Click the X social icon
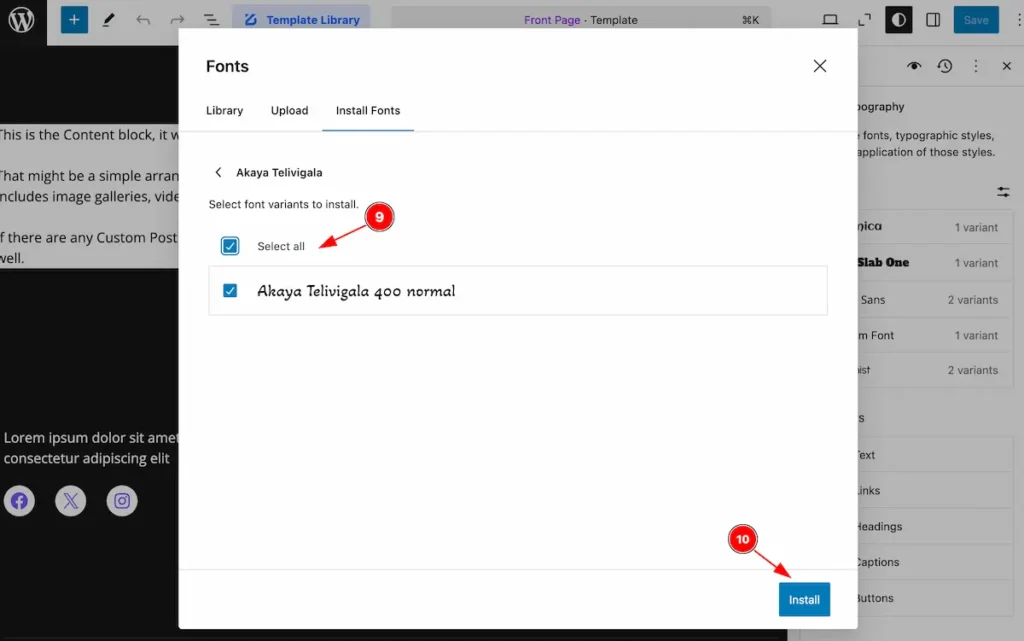The image size is (1024, 641). (71, 501)
